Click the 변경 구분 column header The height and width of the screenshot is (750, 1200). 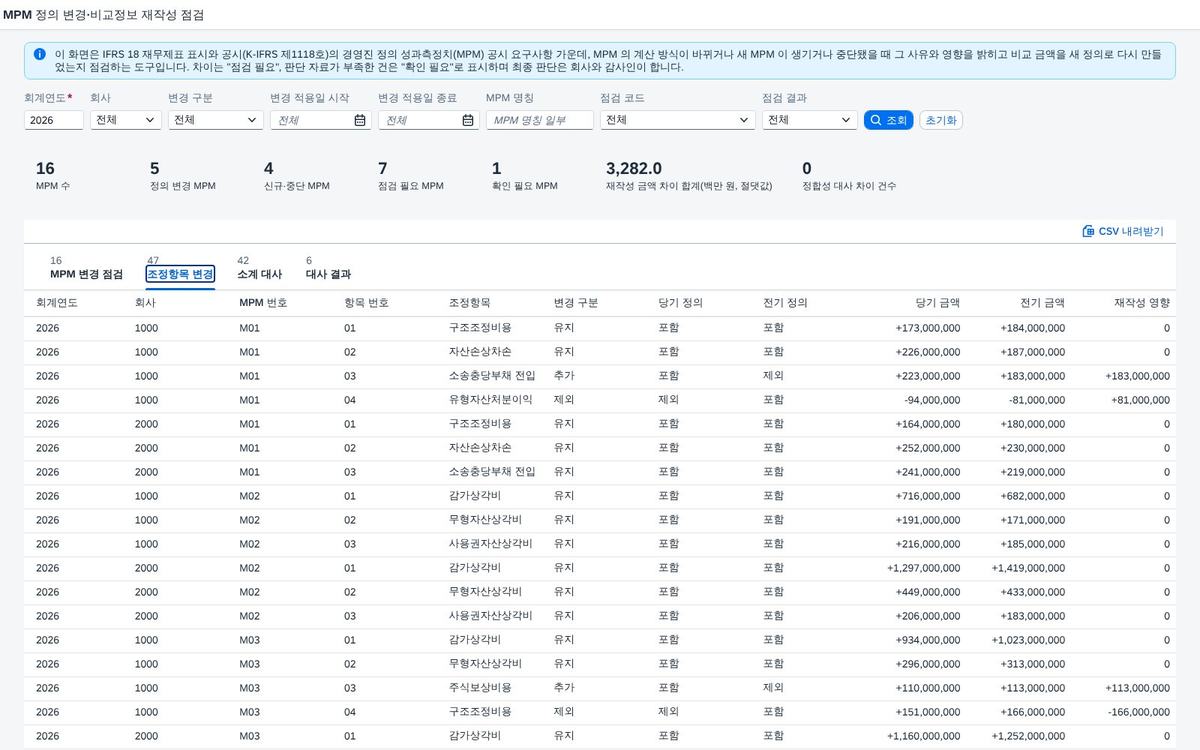pyautogui.click(x=576, y=303)
